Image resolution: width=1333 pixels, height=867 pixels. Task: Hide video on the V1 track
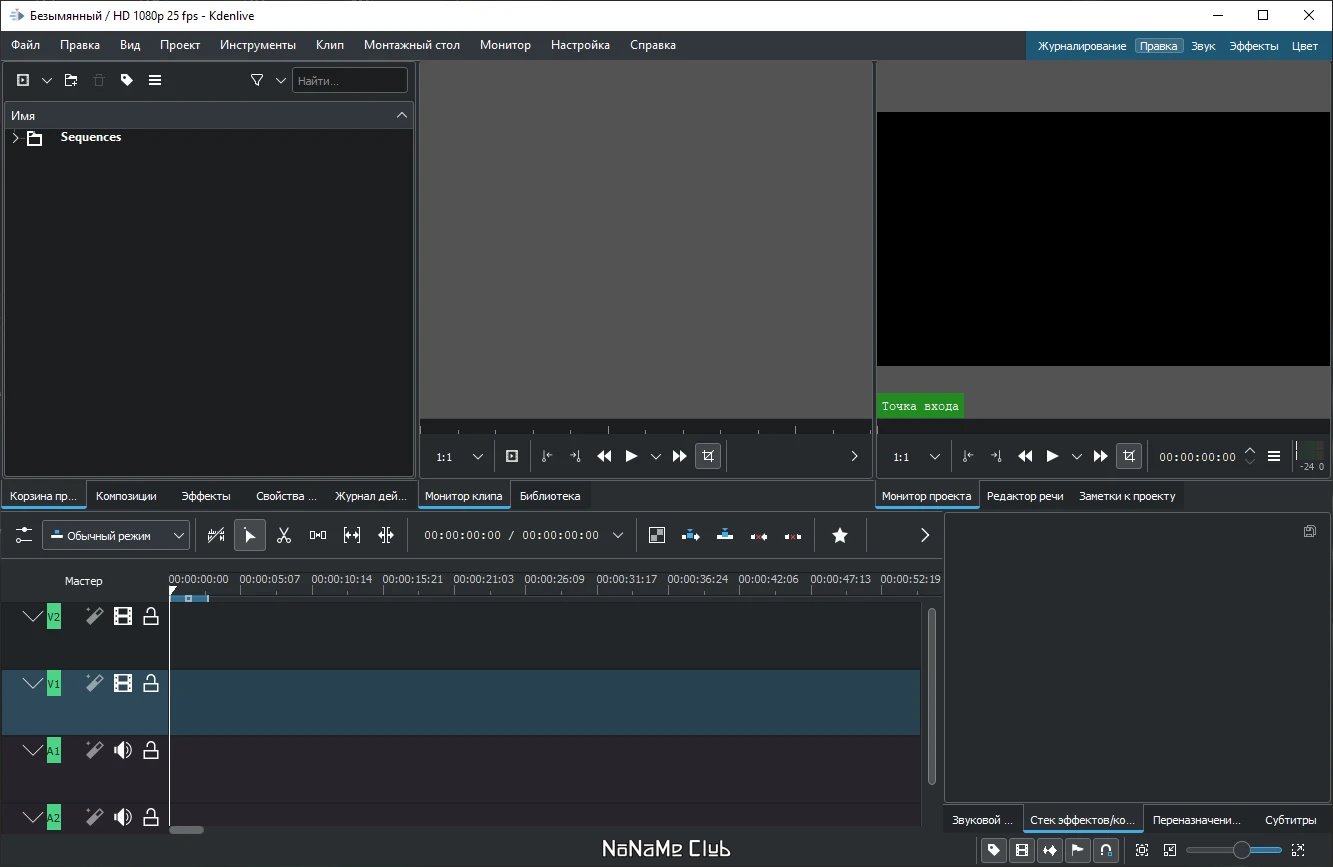pos(123,684)
